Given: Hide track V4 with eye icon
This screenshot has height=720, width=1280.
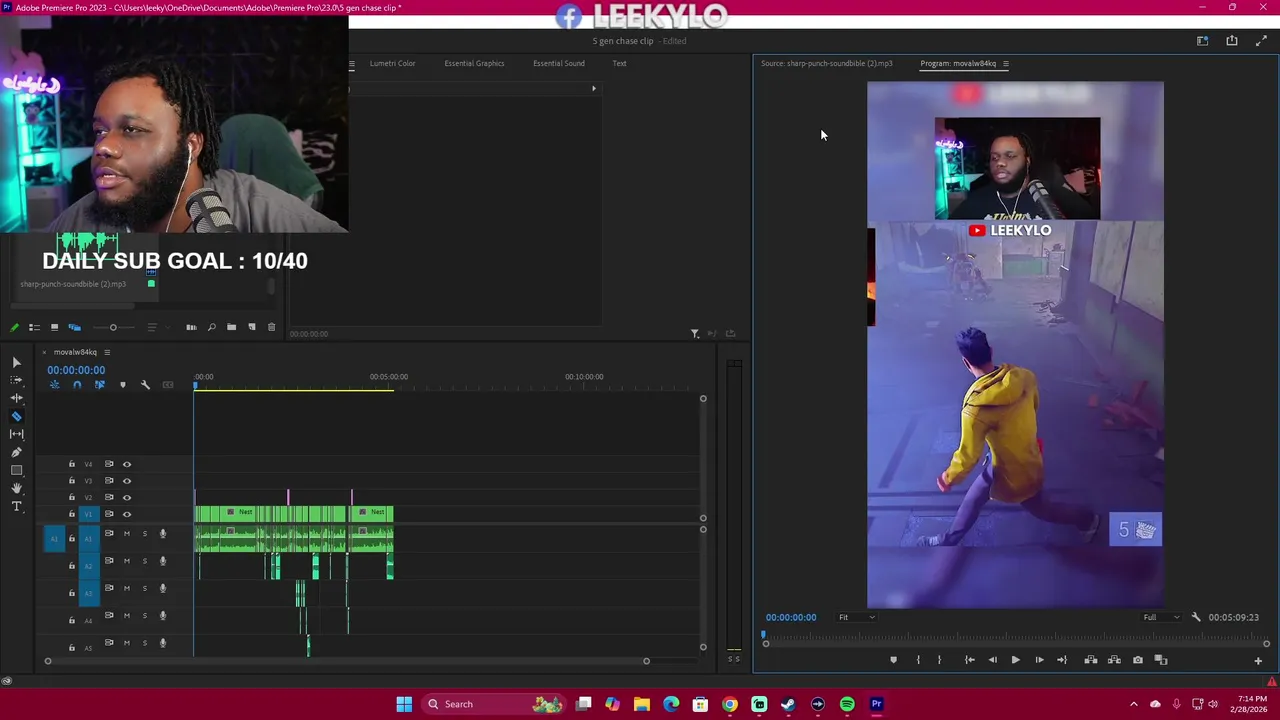Looking at the screenshot, I should (127, 464).
